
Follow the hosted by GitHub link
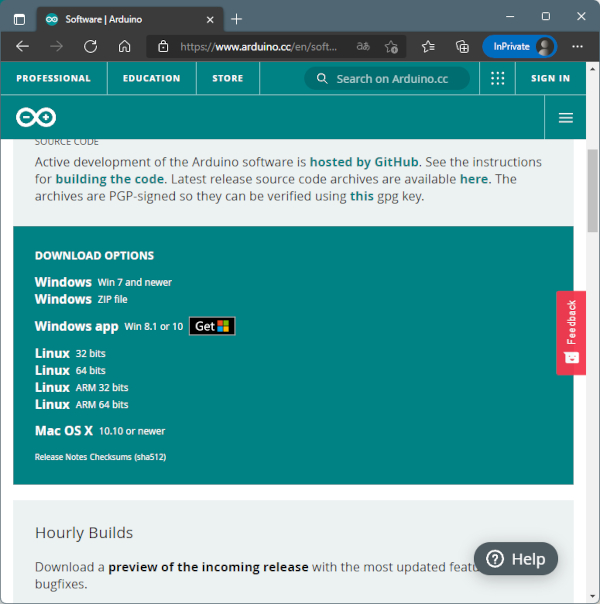[364, 162]
